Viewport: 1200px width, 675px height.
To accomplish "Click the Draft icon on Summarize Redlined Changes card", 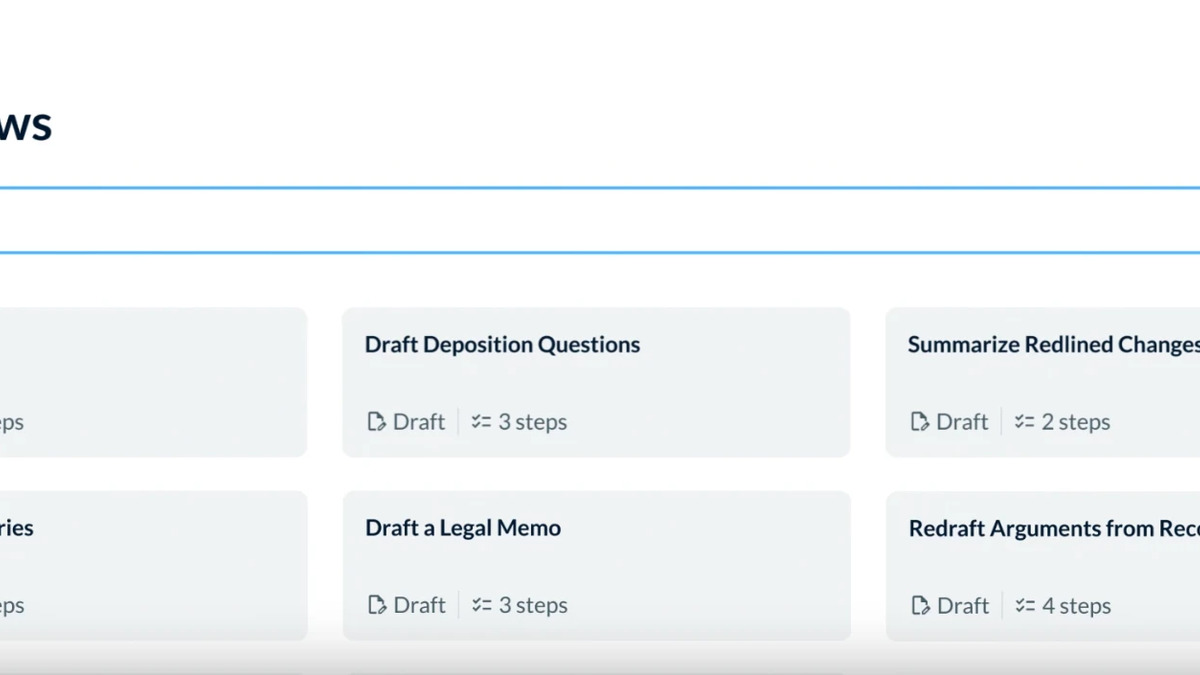I will click(919, 421).
